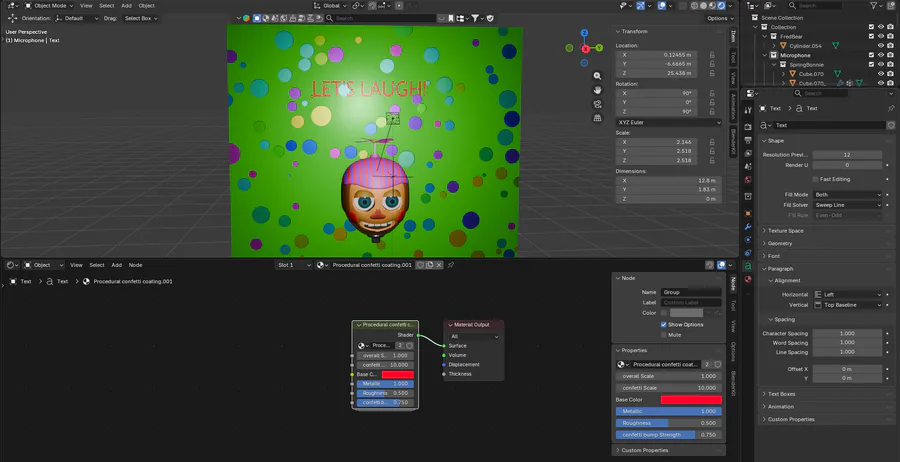Open the World properties tab icon
This screenshot has width=900, height=462.
click(x=748, y=180)
